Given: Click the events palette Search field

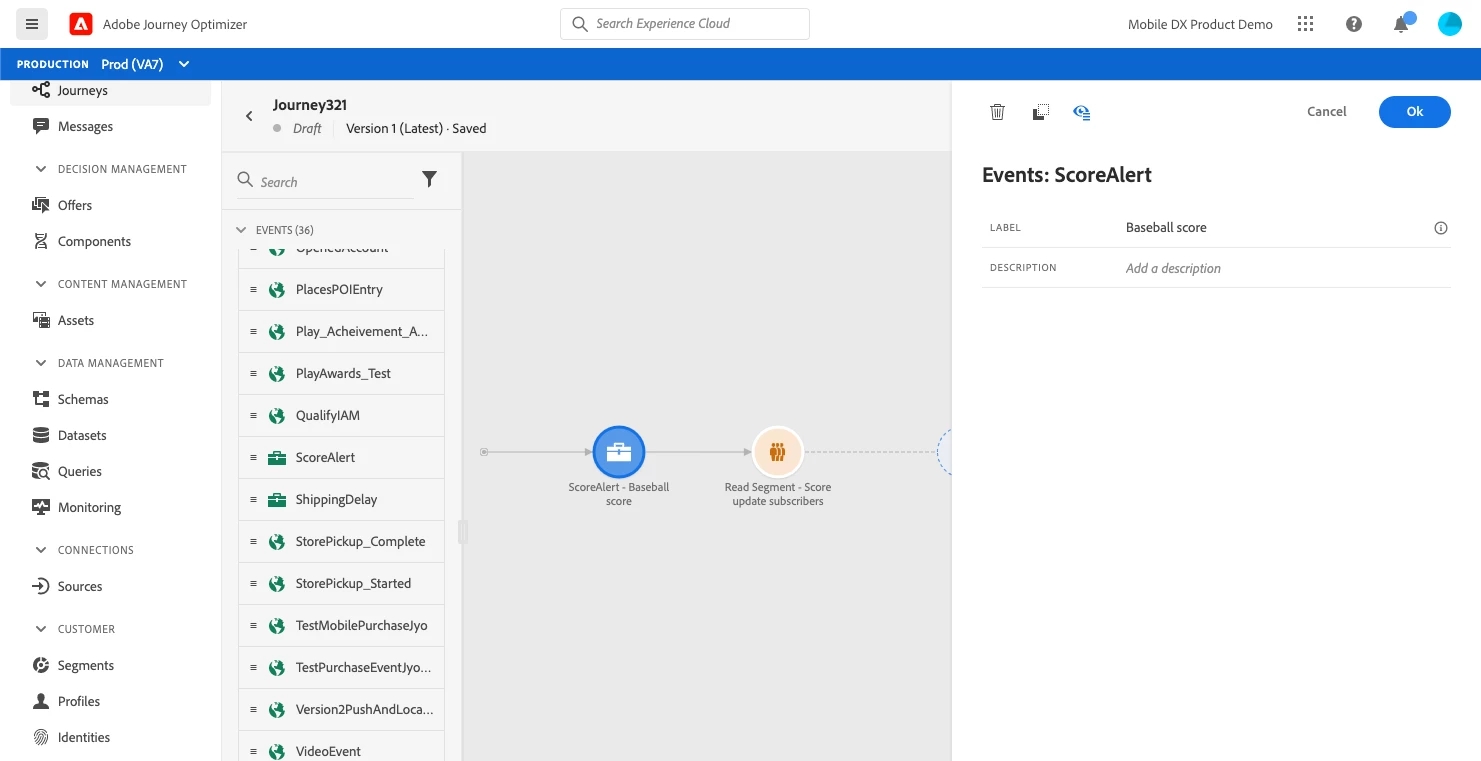Looking at the screenshot, I should coord(325,182).
